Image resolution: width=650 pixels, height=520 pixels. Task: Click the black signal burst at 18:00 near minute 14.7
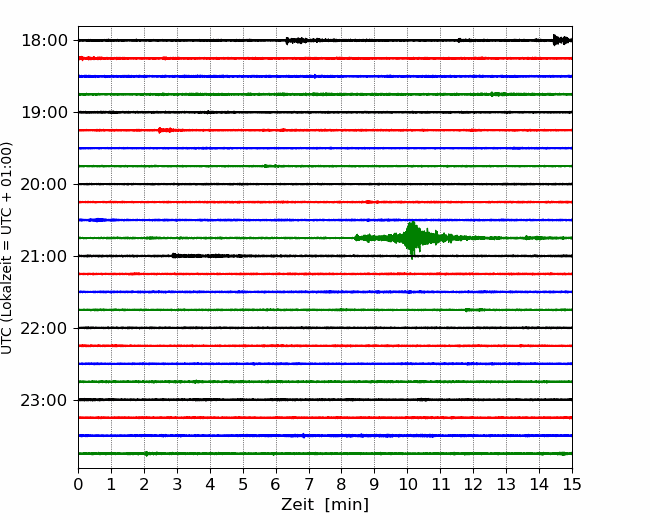pos(562,40)
